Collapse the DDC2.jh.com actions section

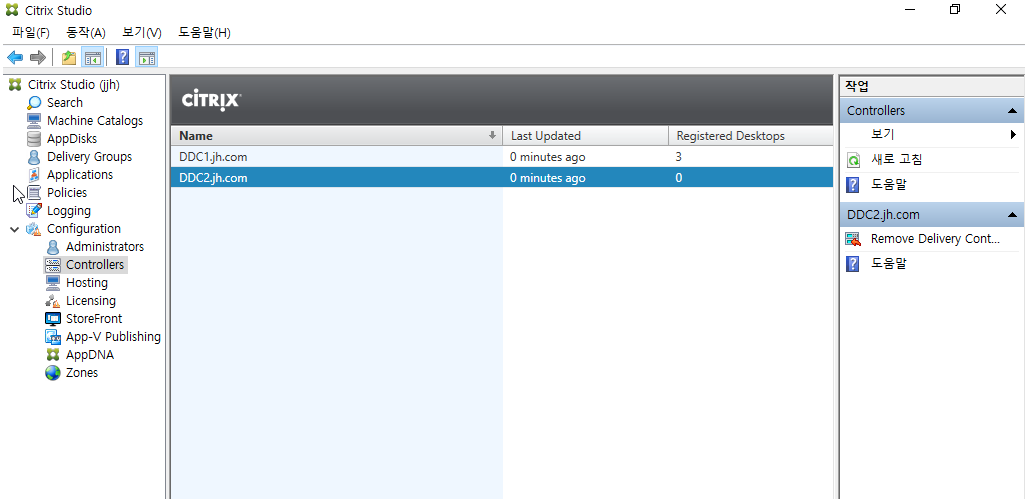[1012, 215]
